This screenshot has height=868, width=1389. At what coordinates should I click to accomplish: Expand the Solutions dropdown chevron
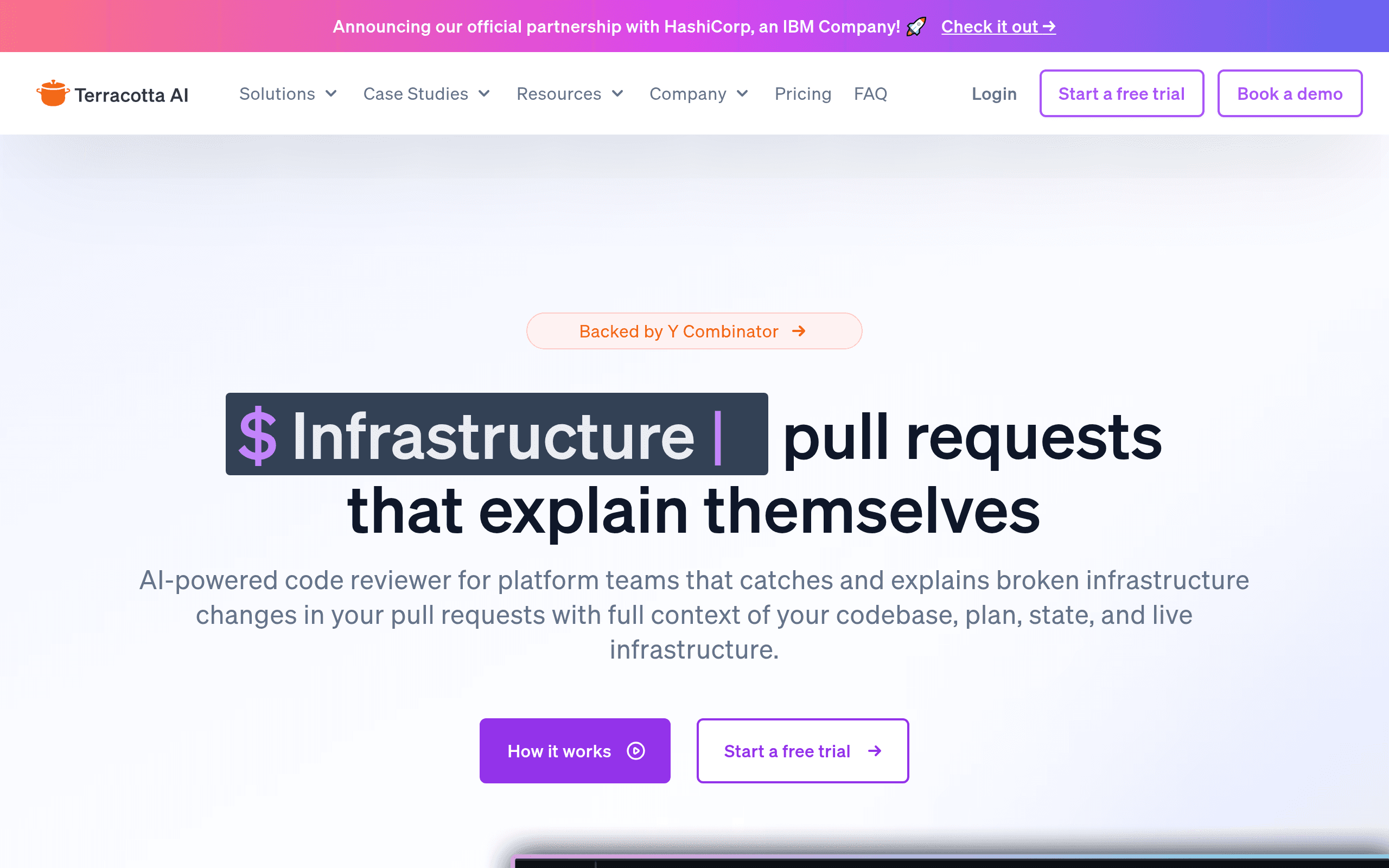point(331,93)
